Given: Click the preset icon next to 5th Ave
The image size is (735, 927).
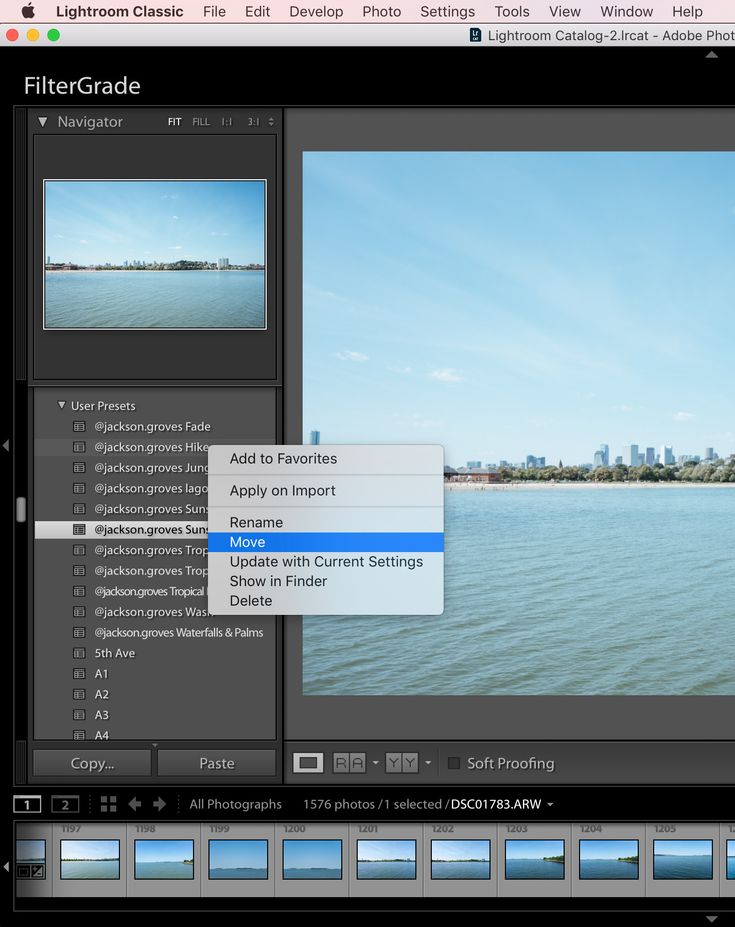Looking at the screenshot, I should 79,653.
